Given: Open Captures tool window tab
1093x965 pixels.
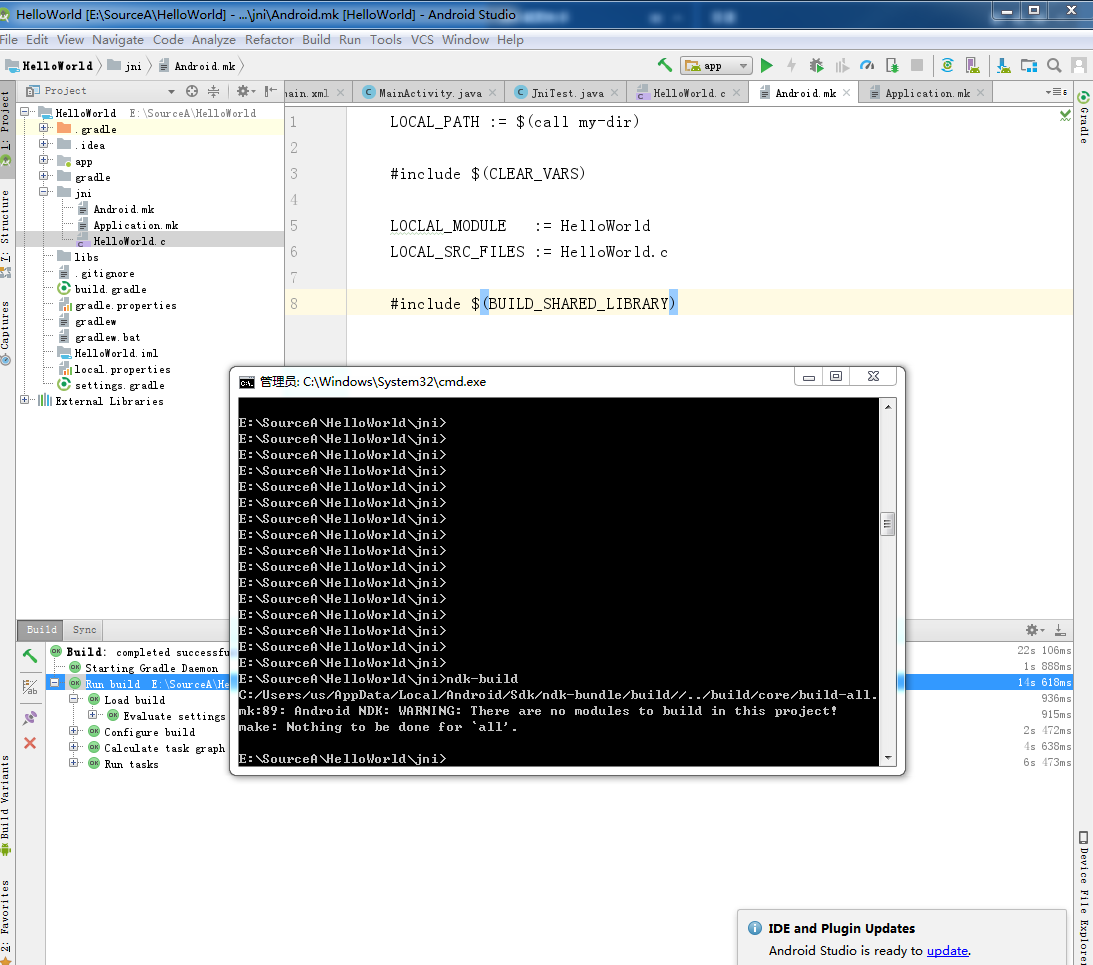Looking at the screenshot, I should (6, 333).
